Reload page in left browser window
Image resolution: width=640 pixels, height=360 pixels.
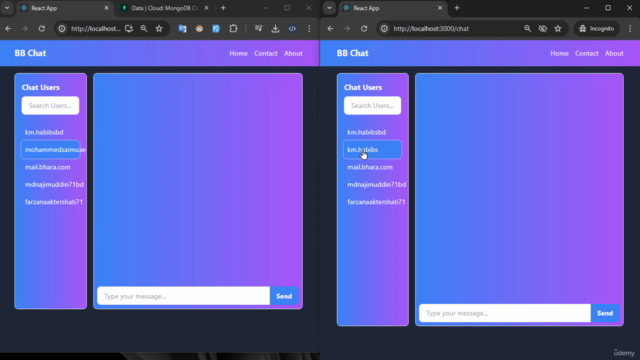tap(42, 29)
